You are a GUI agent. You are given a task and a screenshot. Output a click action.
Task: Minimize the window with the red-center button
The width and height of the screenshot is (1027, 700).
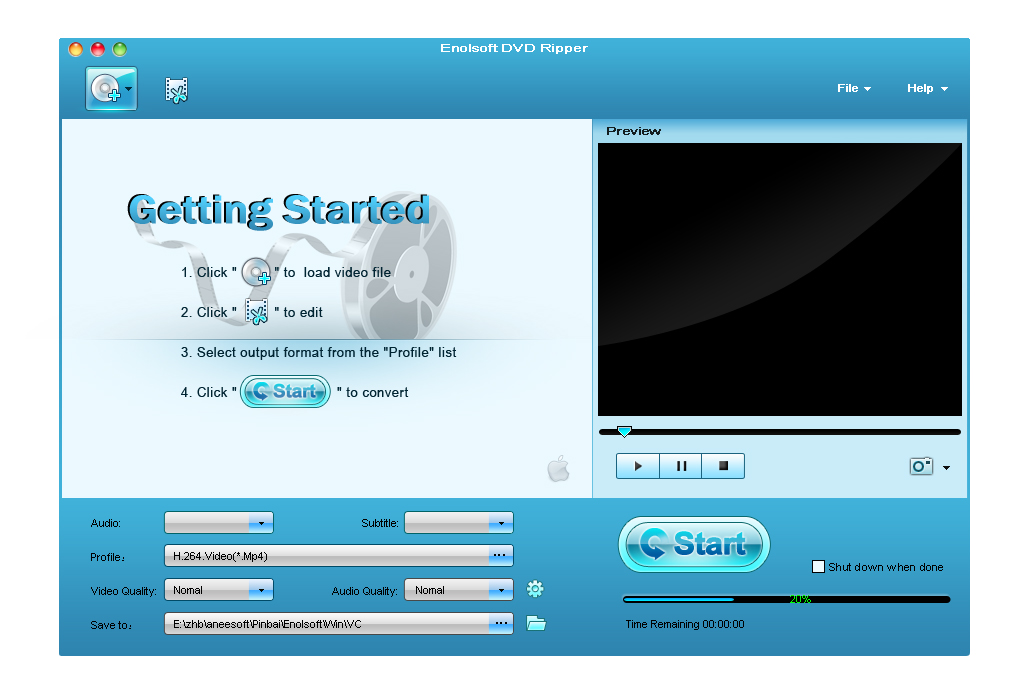pyautogui.click(x=98, y=49)
